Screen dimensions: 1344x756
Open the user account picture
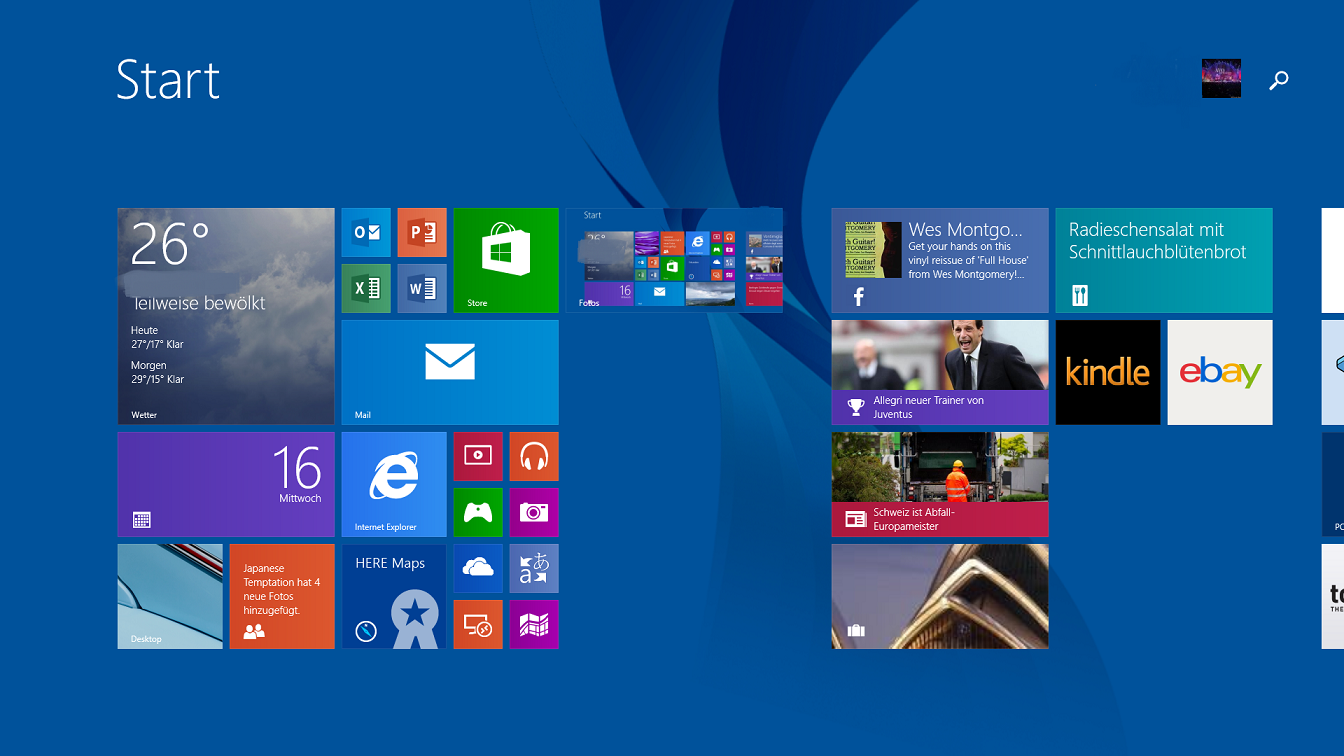[1221, 78]
